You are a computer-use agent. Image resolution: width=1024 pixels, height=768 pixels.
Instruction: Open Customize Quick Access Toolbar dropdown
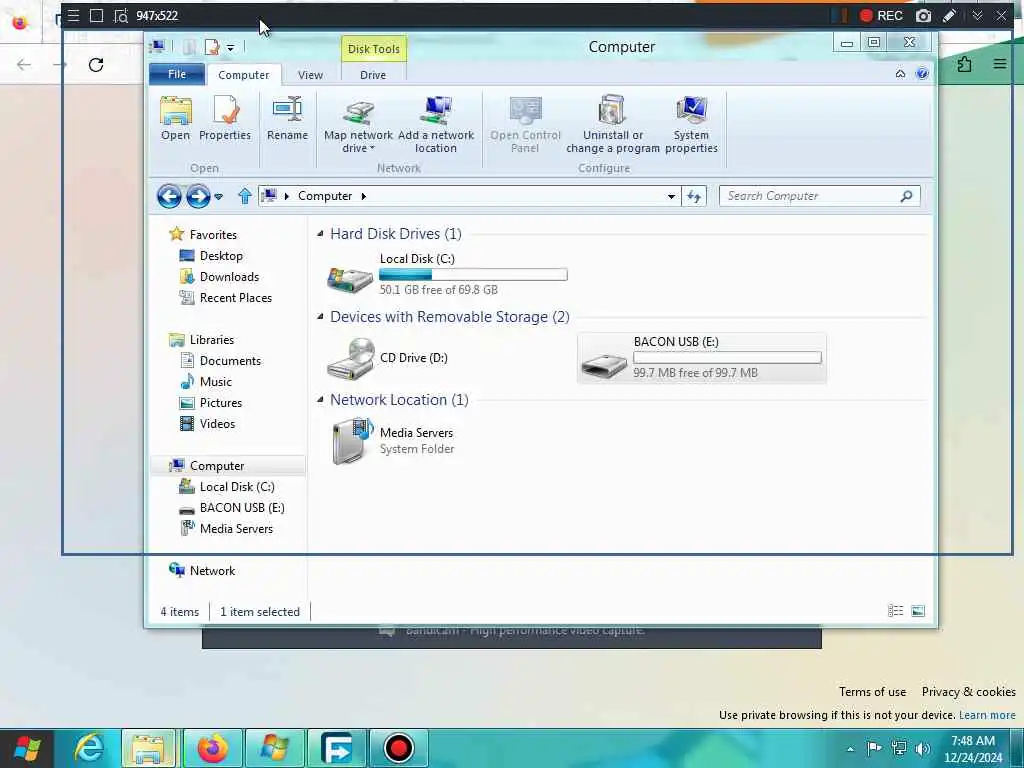tap(231, 48)
